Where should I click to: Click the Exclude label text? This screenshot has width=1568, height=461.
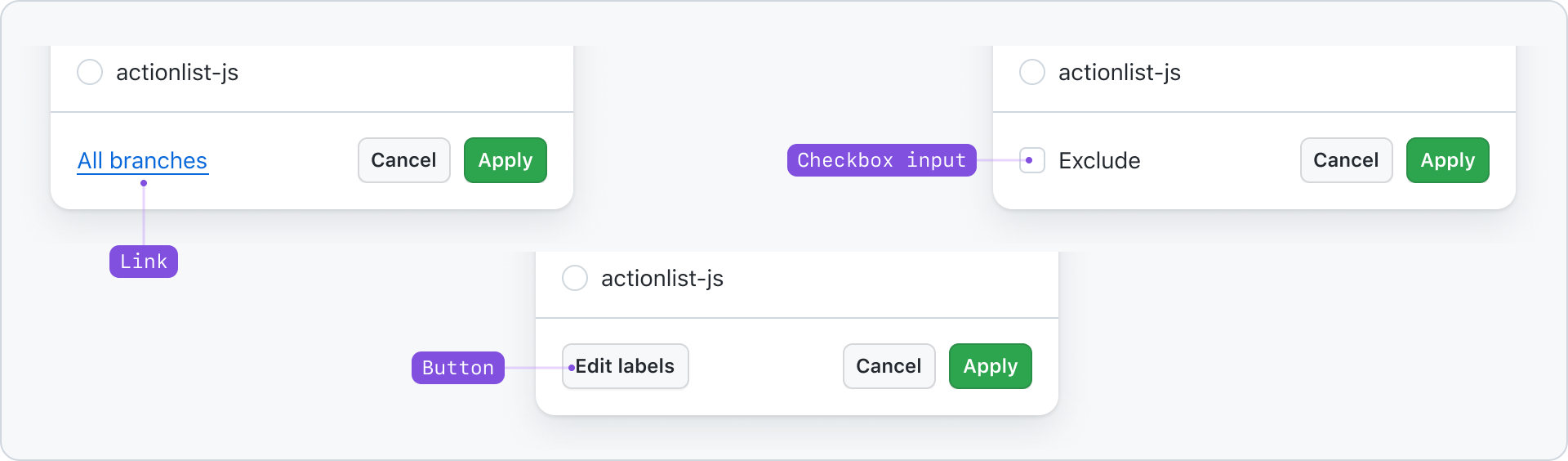pyautogui.click(x=1099, y=160)
